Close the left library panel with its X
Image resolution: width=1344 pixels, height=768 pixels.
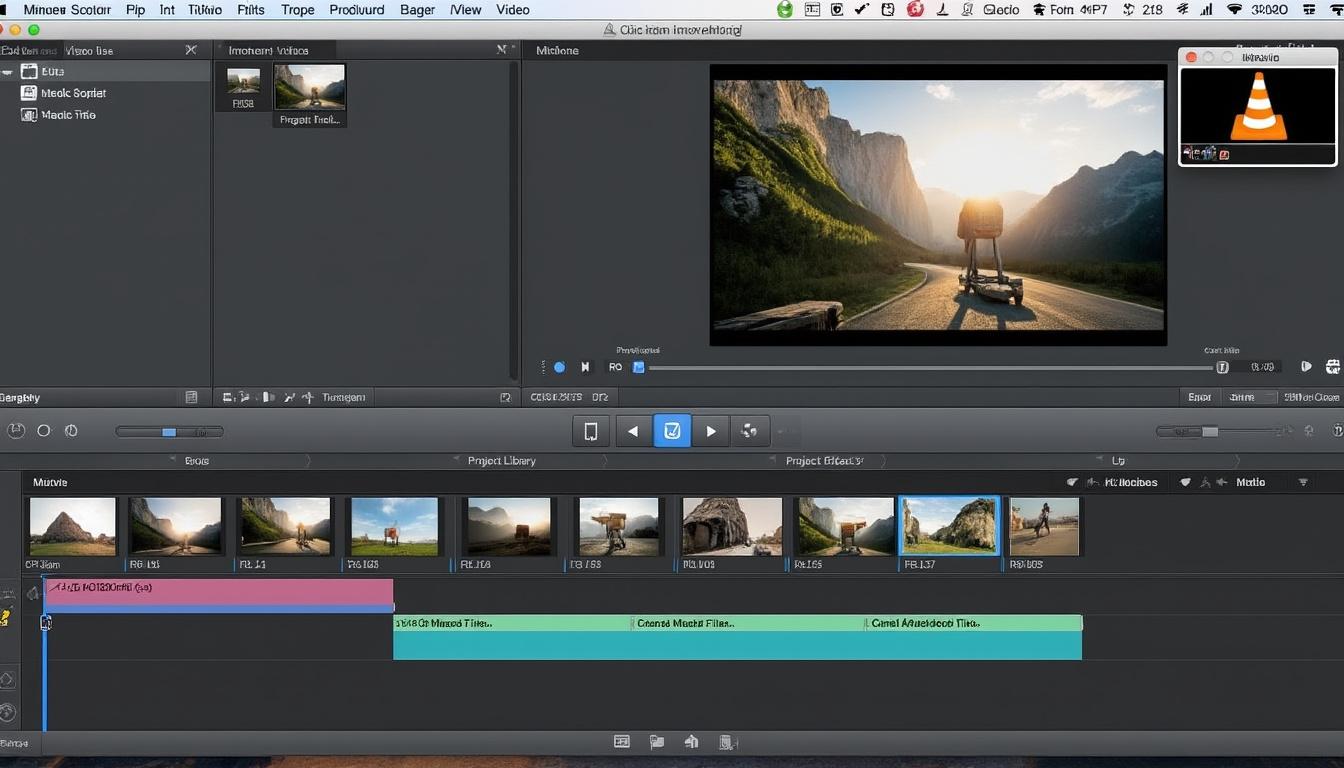point(191,50)
